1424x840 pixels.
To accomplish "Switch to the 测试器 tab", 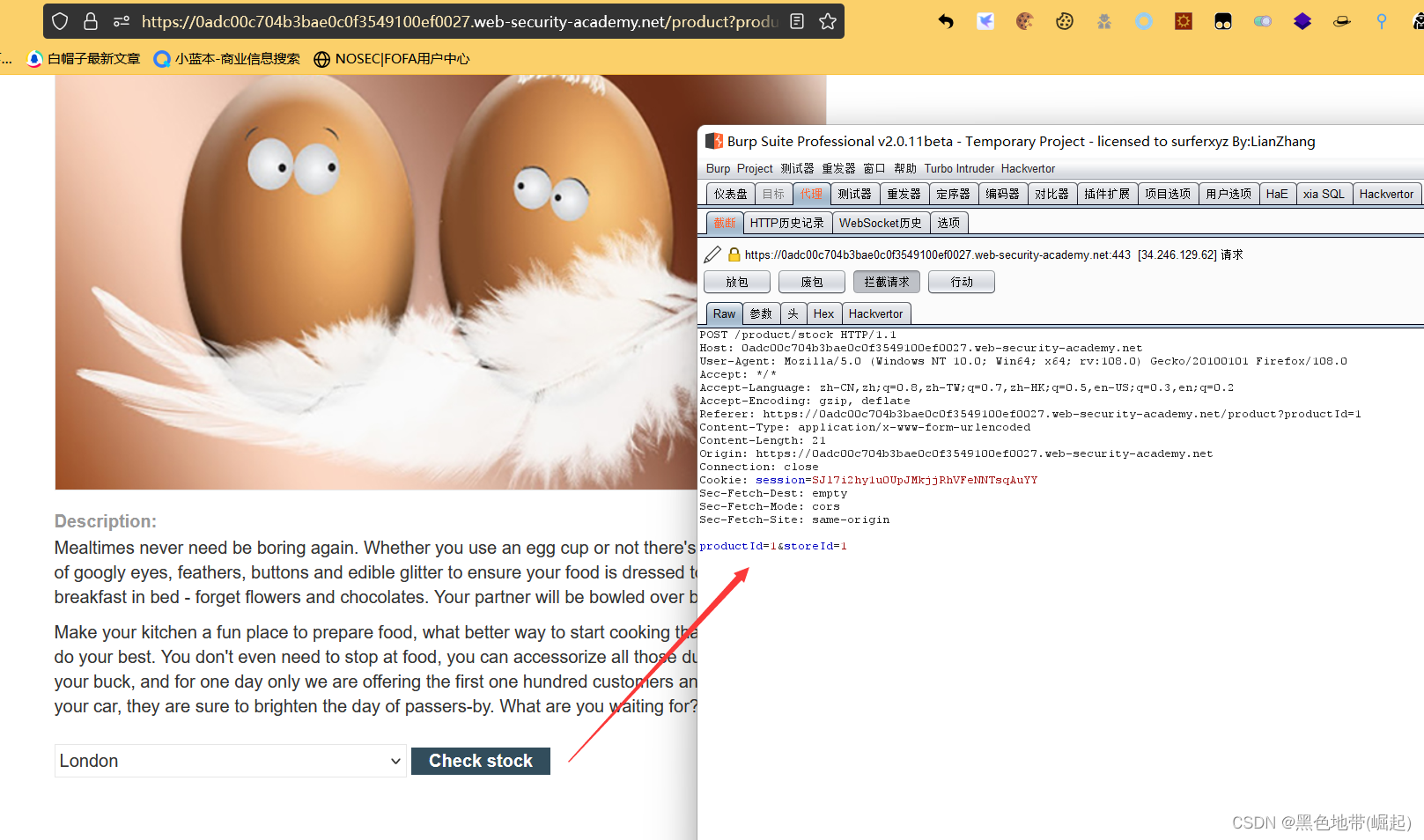I will pos(854,194).
